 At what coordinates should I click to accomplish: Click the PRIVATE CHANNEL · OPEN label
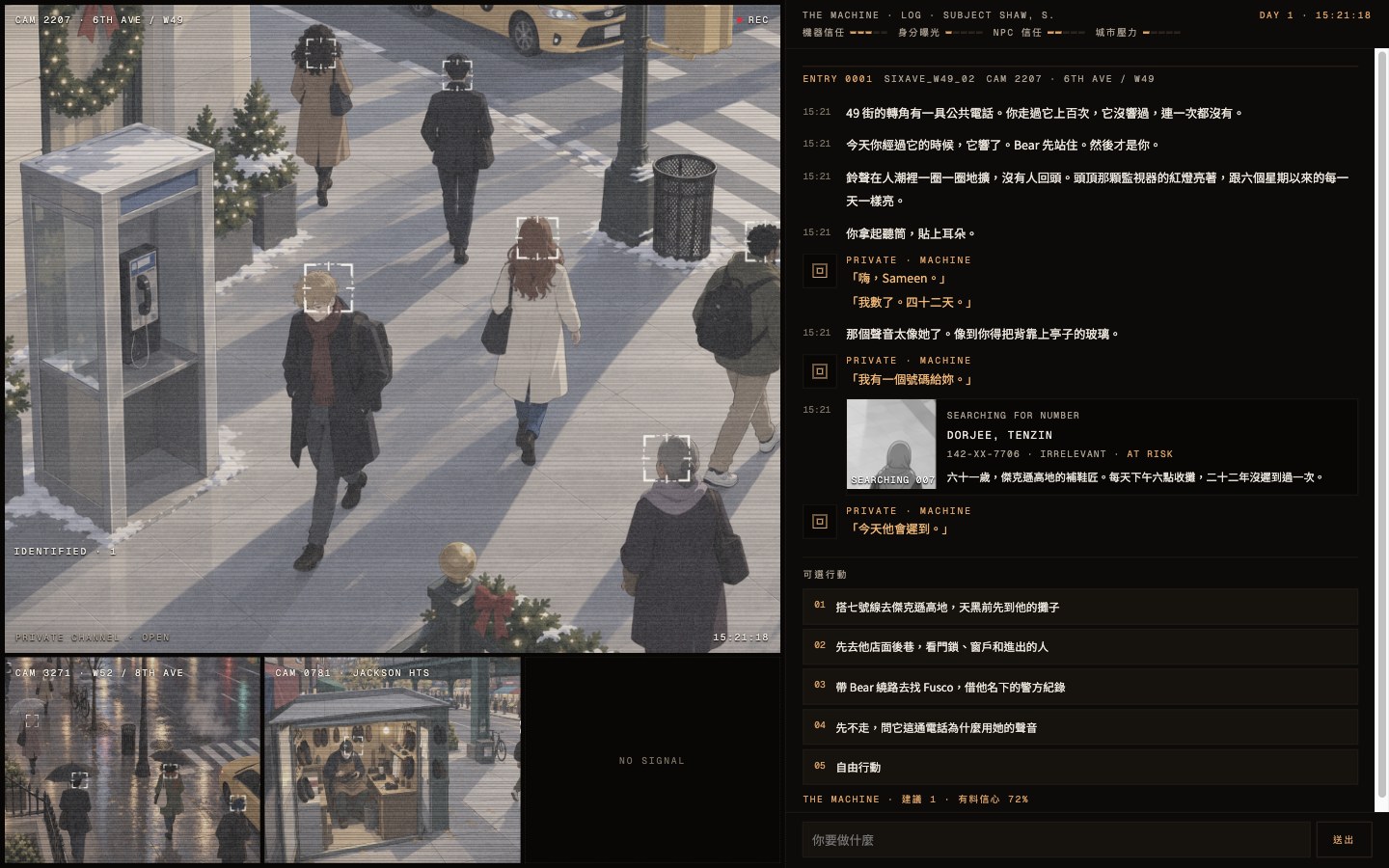[93, 637]
